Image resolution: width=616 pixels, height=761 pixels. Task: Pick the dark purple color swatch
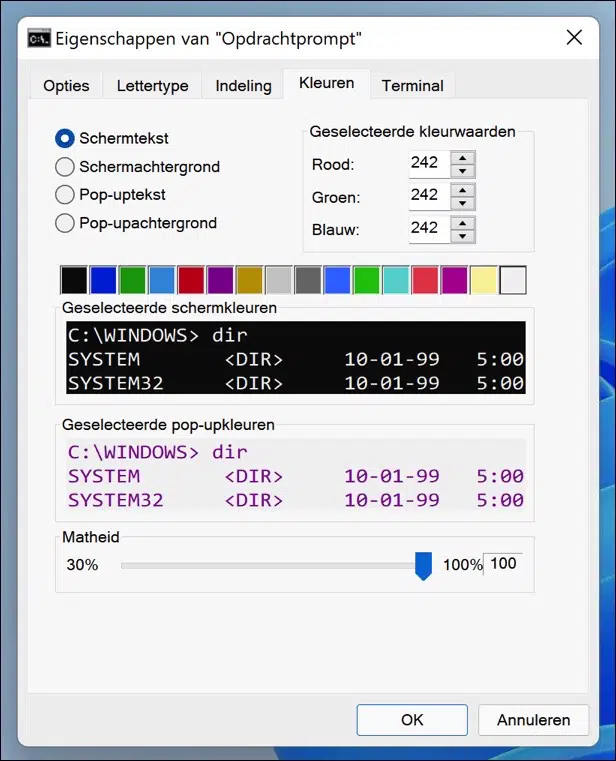[x=220, y=280]
